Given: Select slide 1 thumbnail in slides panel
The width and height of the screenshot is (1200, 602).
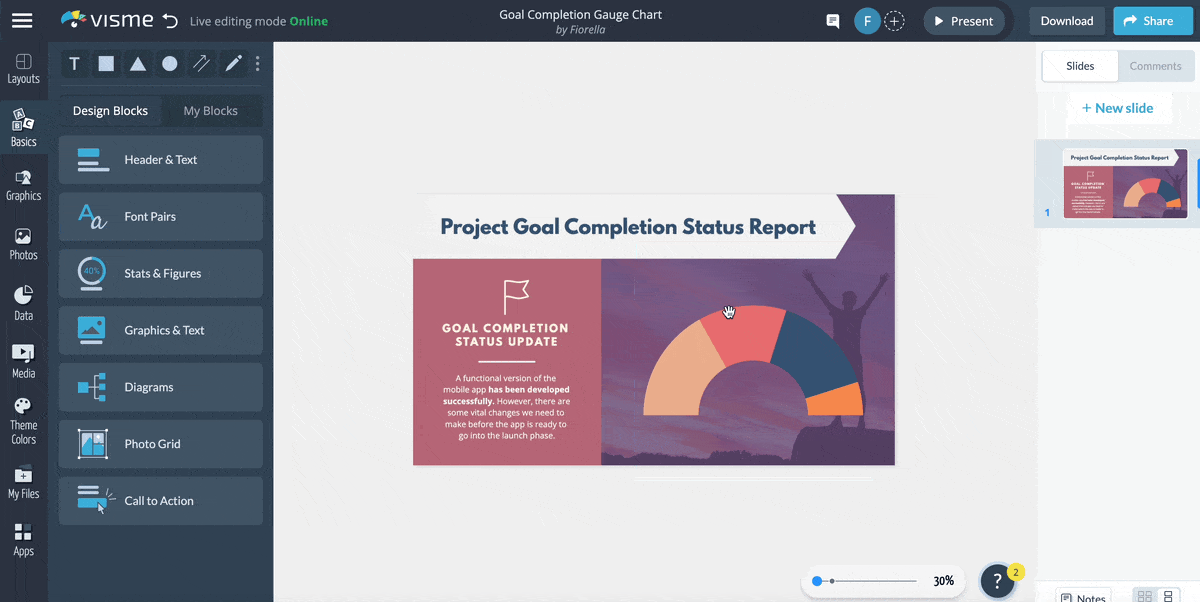Looking at the screenshot, I should pos(1124,182).
